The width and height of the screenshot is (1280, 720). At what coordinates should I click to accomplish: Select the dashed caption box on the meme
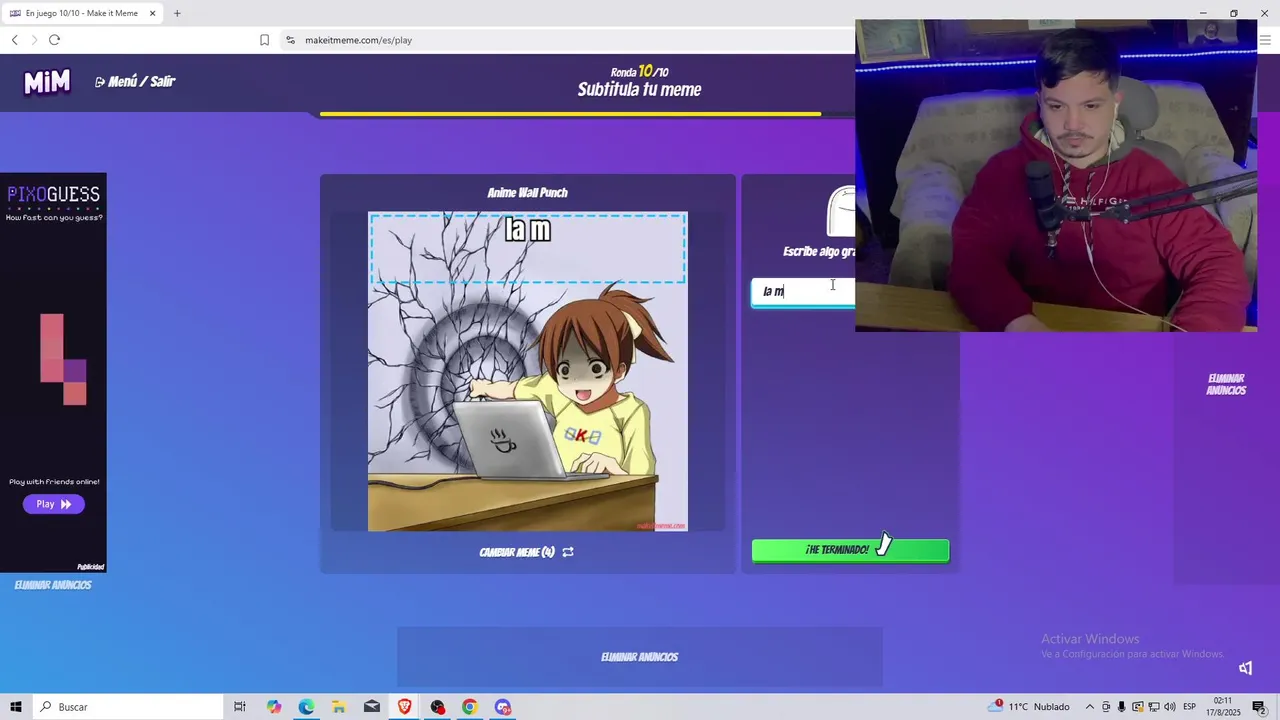tap(528, 247)
